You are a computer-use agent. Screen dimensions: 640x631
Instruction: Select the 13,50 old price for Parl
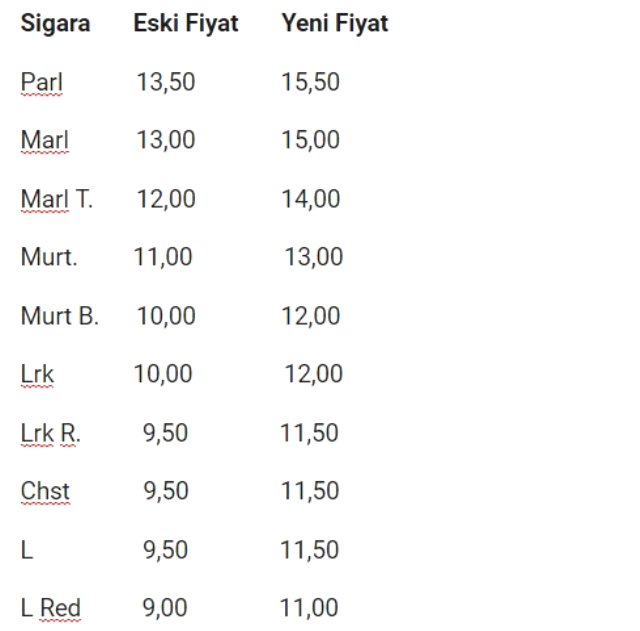point(166,82)
